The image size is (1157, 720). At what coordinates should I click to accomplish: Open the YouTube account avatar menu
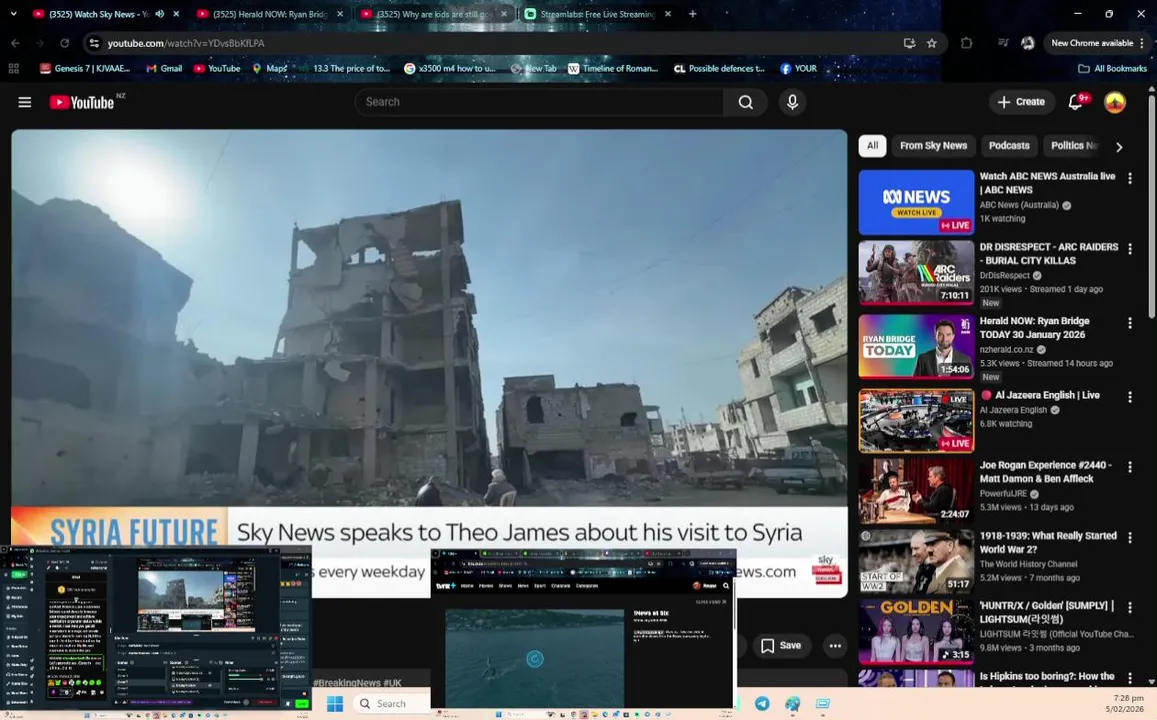pos(1114,102)
